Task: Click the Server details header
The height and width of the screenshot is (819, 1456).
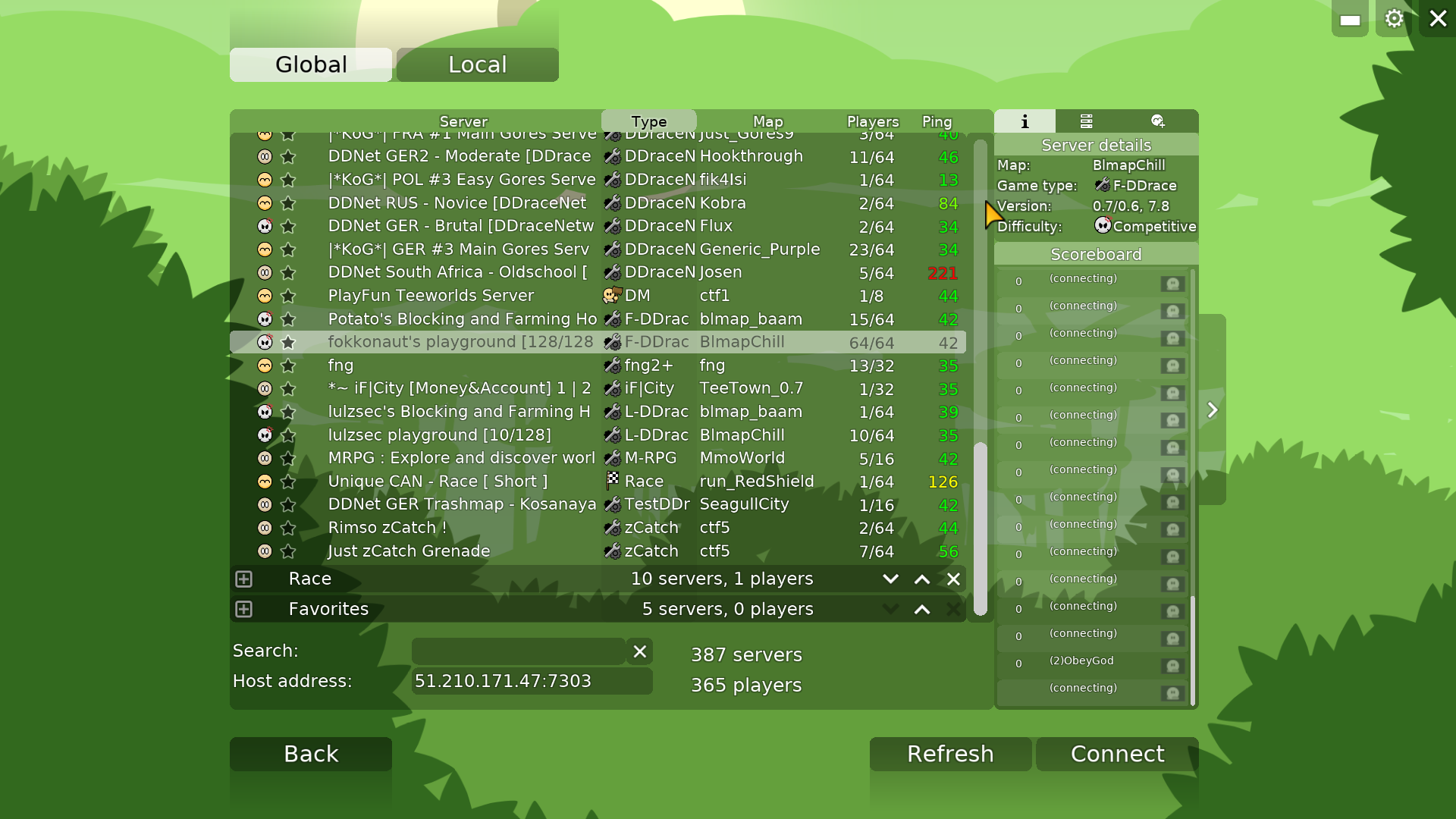Action: pyautogui.click(x=1096, y=145)
